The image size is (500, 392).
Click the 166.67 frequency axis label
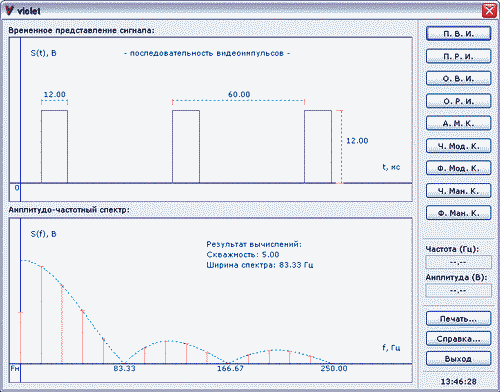click(230, 368)
